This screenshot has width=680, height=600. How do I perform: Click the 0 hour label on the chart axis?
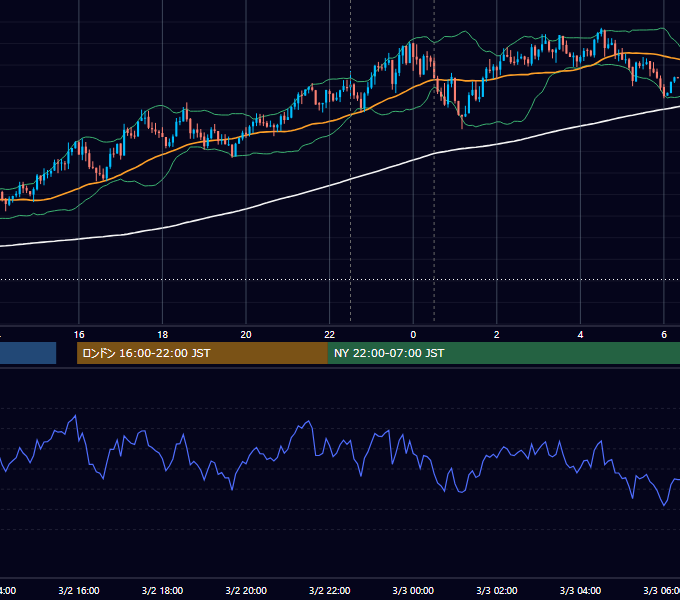(413, 335)
